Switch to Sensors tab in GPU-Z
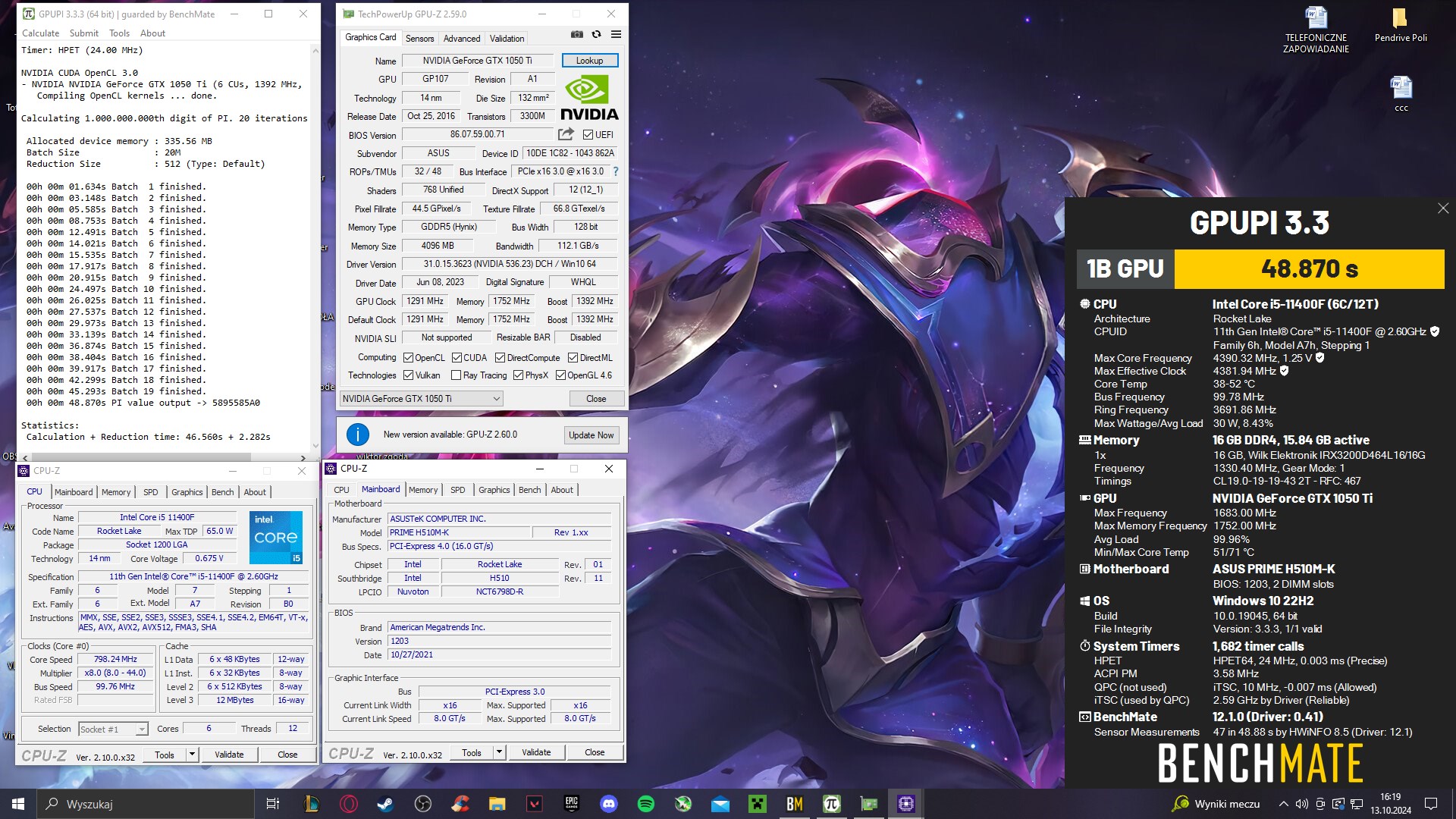This screenshot has width=1456, height=819. click(419, 39)
